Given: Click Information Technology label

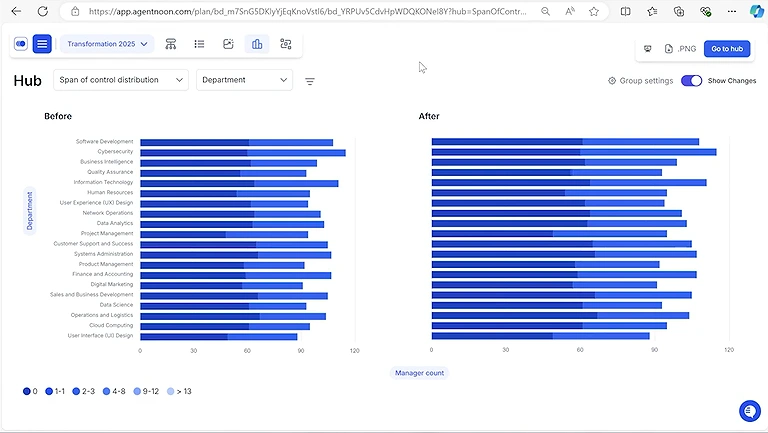Looking at the screenshot, I should click(x=103, y=182).
